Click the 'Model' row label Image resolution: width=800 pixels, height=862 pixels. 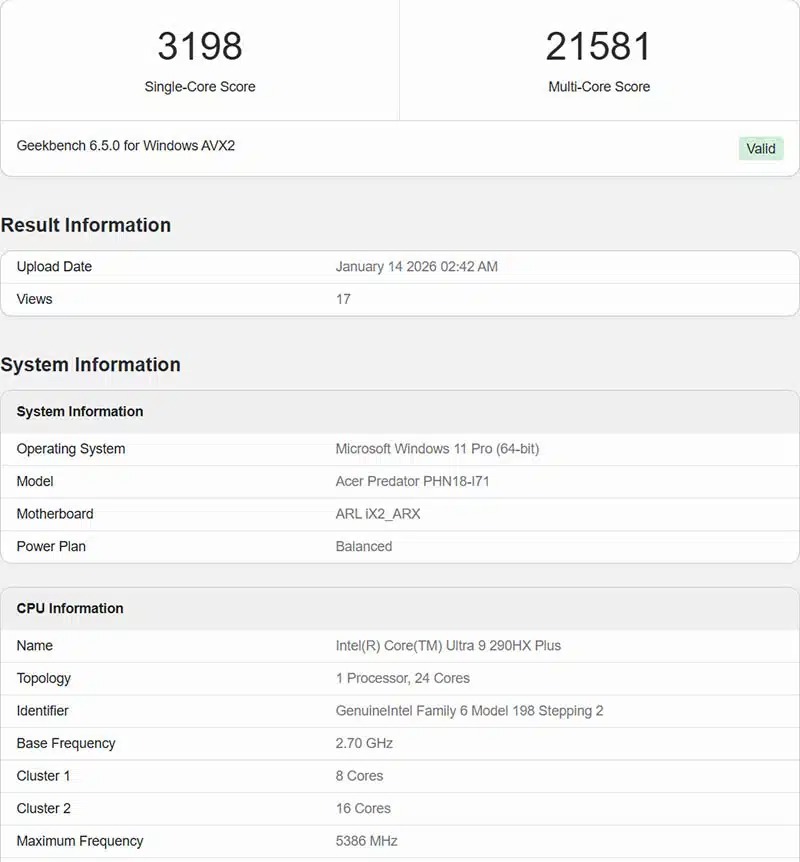35,481
